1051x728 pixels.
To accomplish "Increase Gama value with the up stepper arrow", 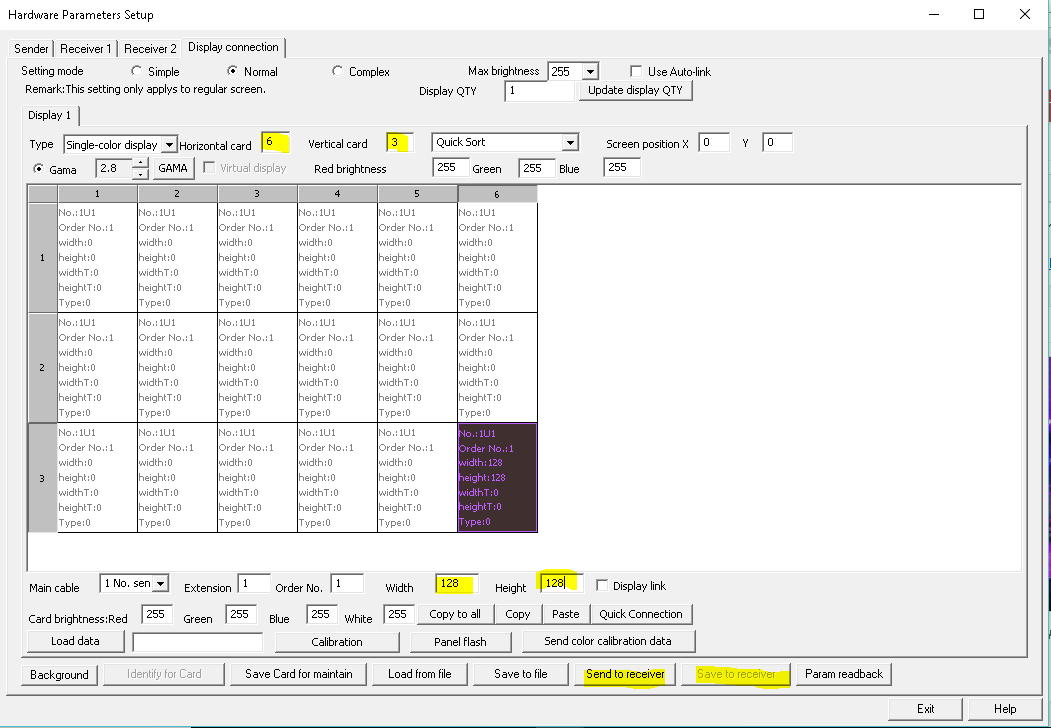I will (141, 163).
